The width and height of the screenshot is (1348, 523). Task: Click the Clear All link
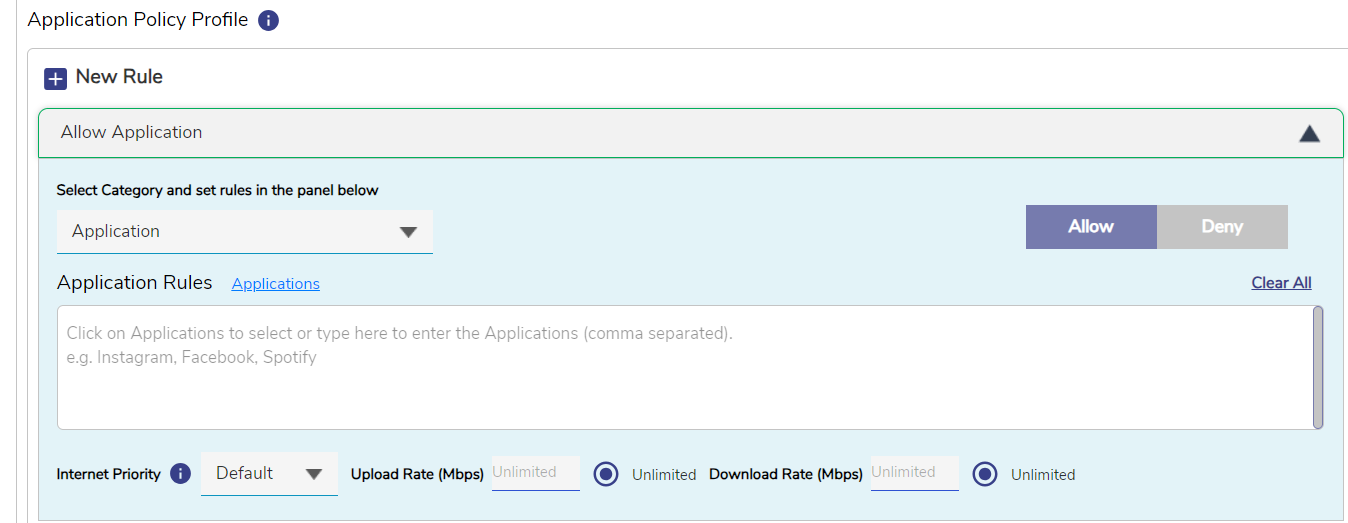(1281, 283)
